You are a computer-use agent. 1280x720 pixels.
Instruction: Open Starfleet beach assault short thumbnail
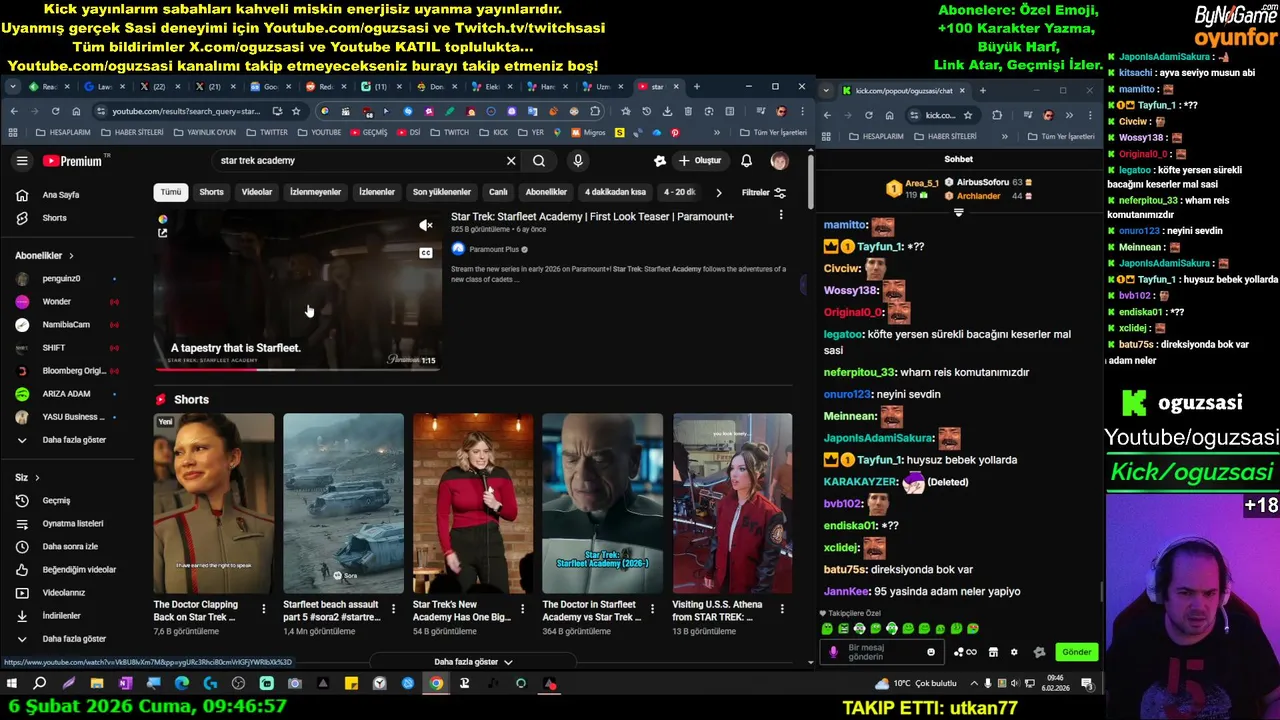pos(343,503)
